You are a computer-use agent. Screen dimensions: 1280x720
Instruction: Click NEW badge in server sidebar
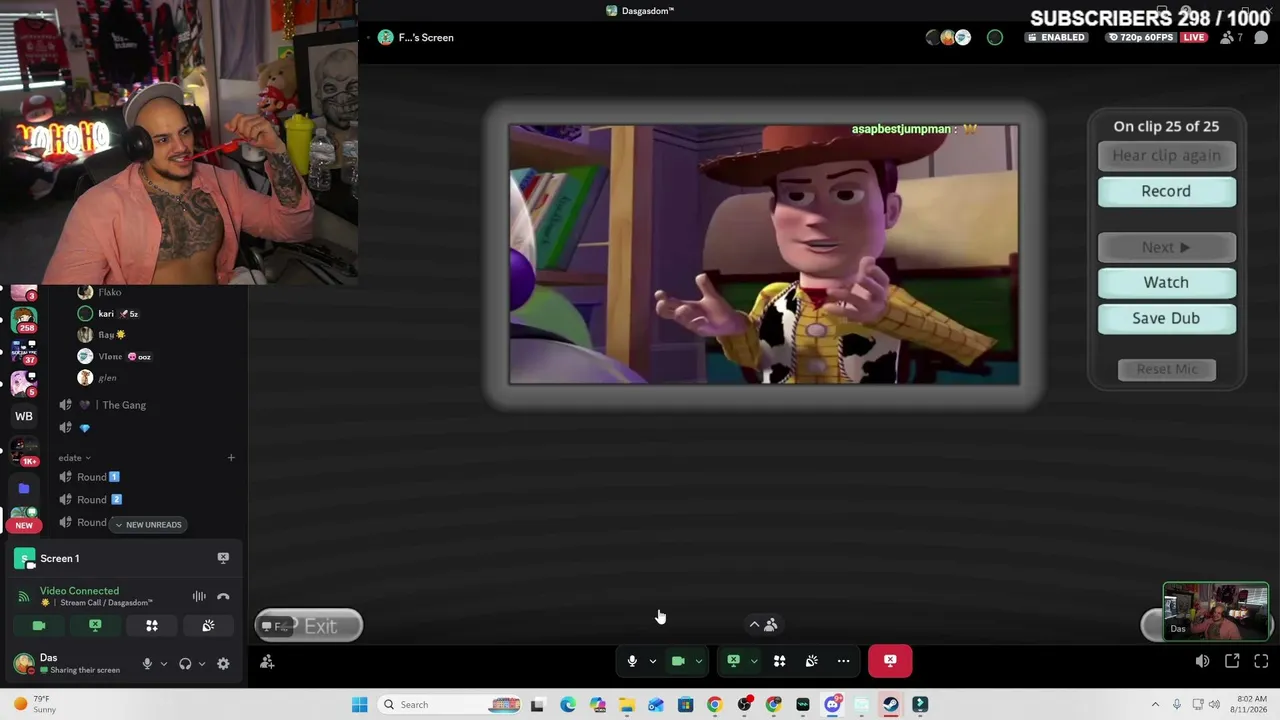(x=24, y=525)
